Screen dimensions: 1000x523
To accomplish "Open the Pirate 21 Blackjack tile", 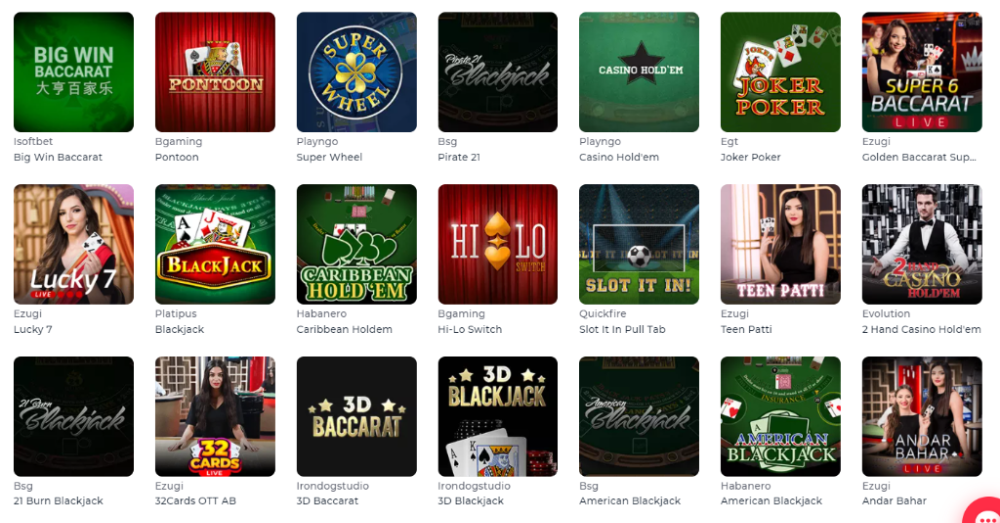I will point(497,72).
